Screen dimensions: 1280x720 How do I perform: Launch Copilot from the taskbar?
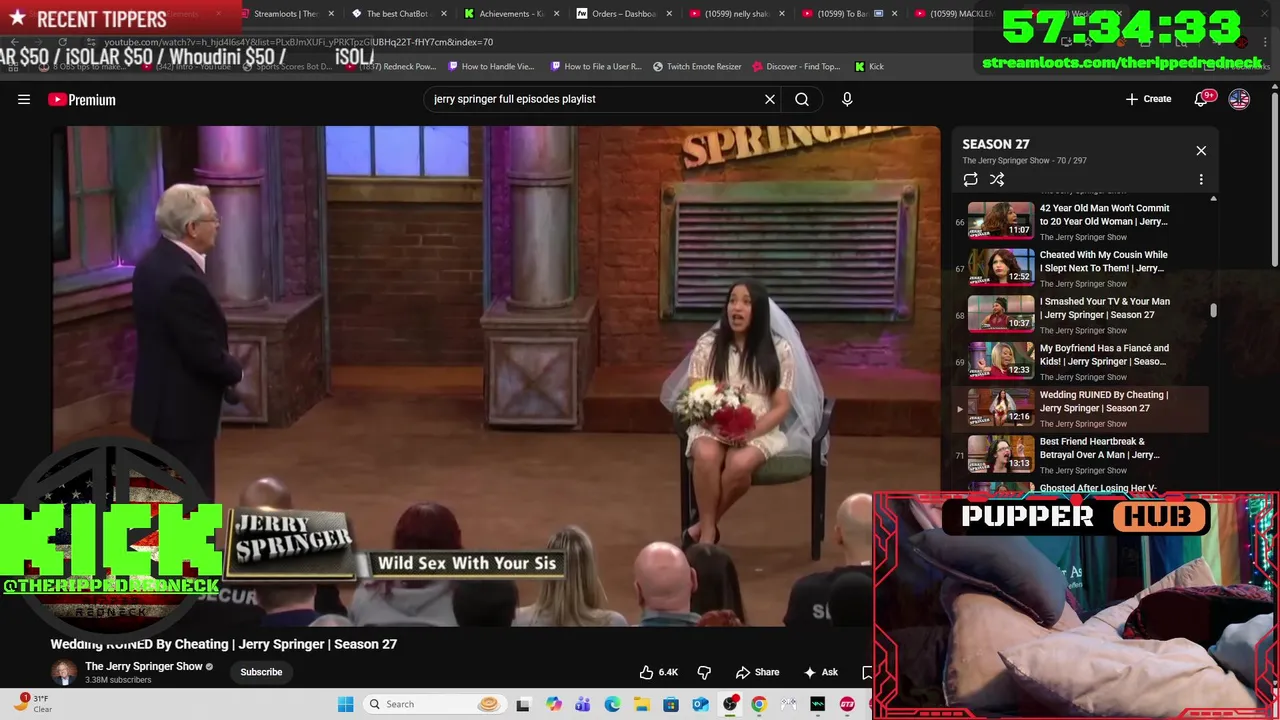click(554, 704)
